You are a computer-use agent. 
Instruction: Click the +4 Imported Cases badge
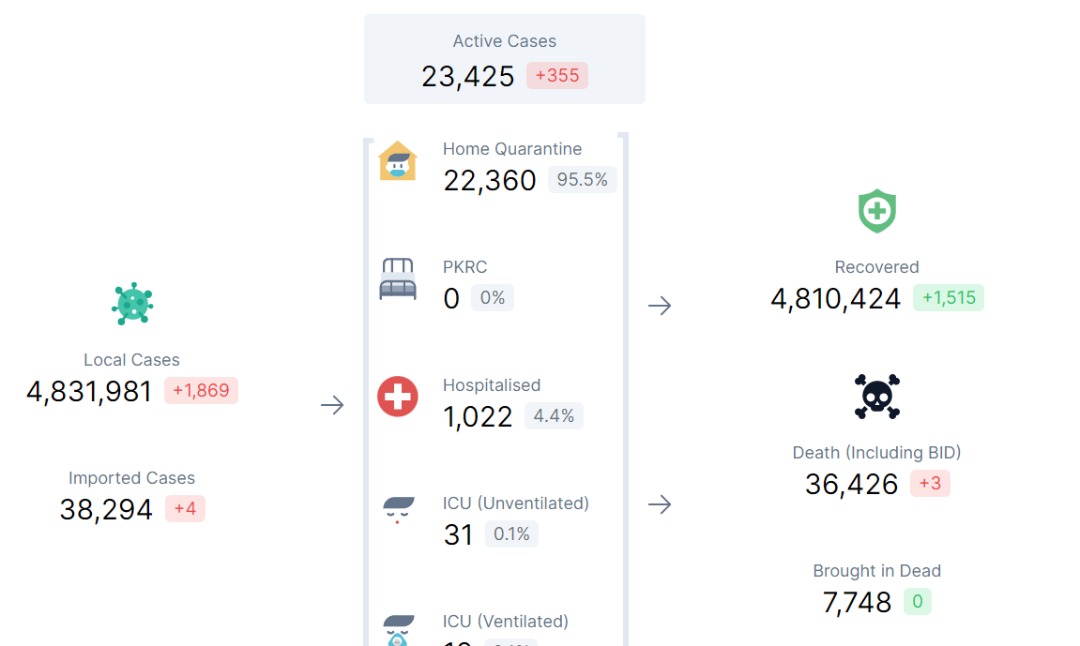pyautogui.click(x=185, y=509)
